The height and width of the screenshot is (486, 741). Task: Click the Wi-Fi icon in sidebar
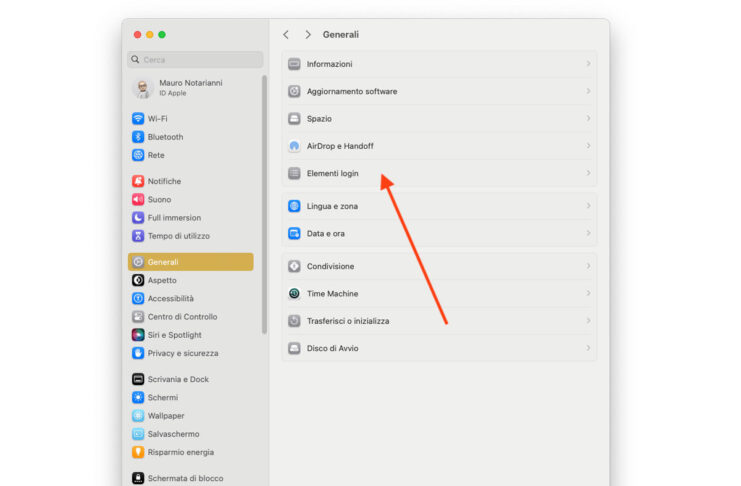click(x=138, y=118)
